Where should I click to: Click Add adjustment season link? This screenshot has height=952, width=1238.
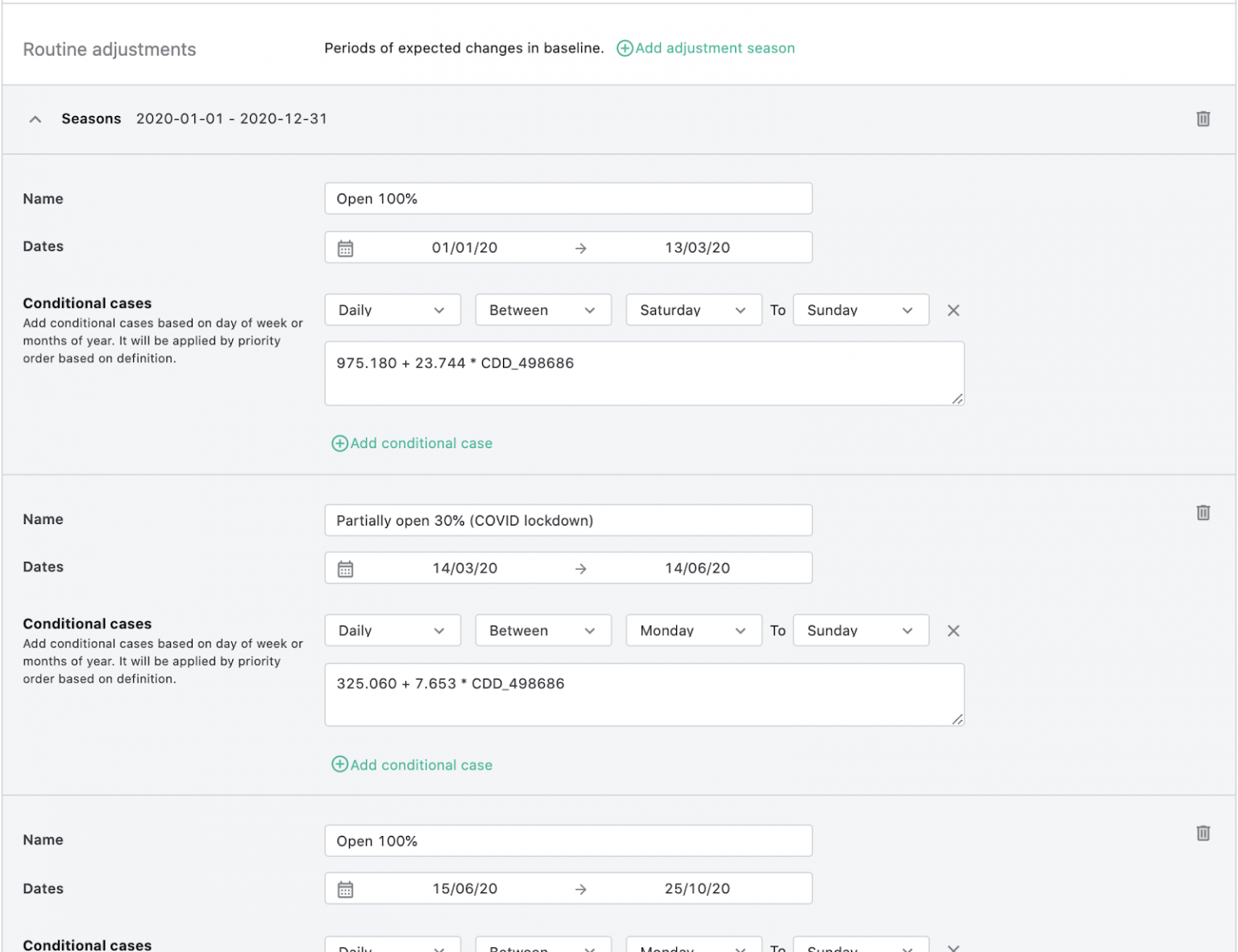(705, 48)
